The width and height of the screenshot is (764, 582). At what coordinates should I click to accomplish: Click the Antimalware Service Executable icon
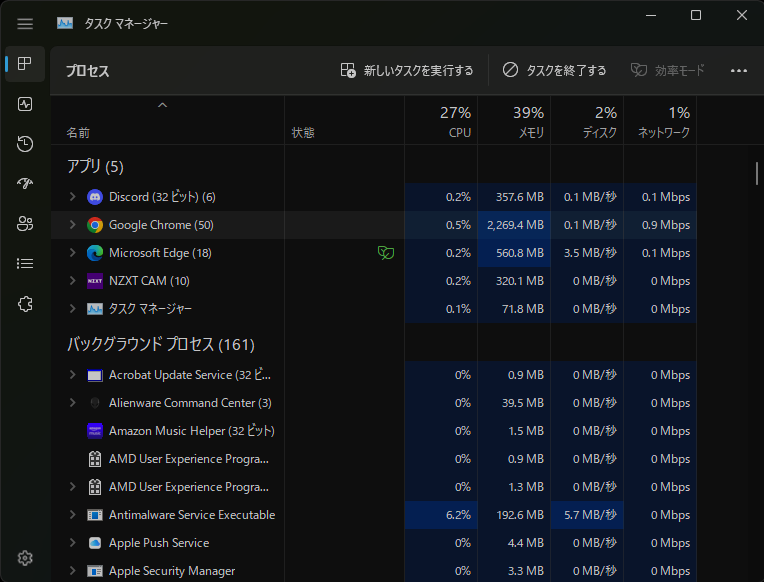tap(95, 515)
